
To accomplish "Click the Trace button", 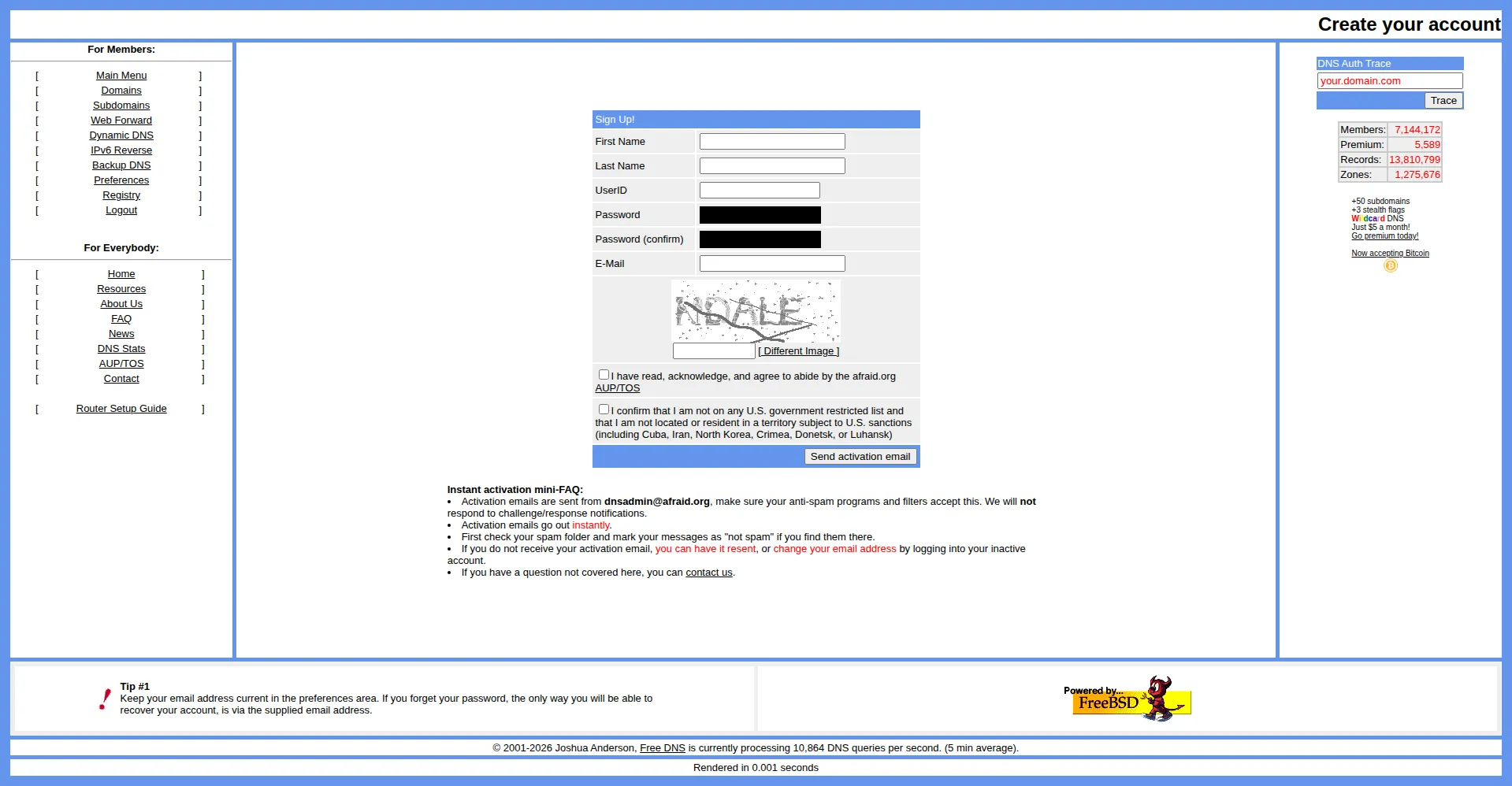I will point(1443,101).
